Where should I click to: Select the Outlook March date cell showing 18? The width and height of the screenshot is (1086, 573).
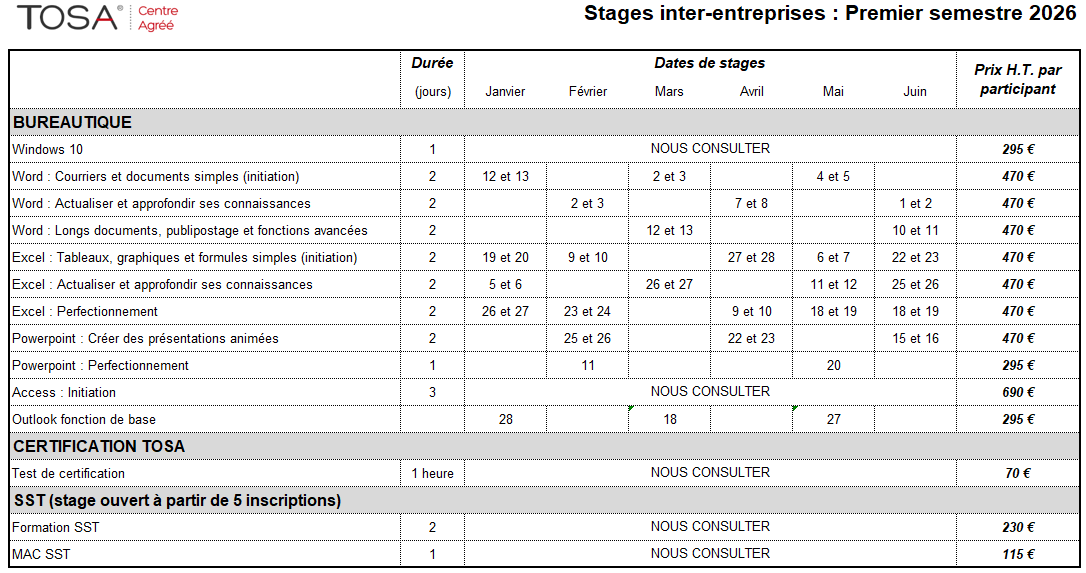click(669, 419)
